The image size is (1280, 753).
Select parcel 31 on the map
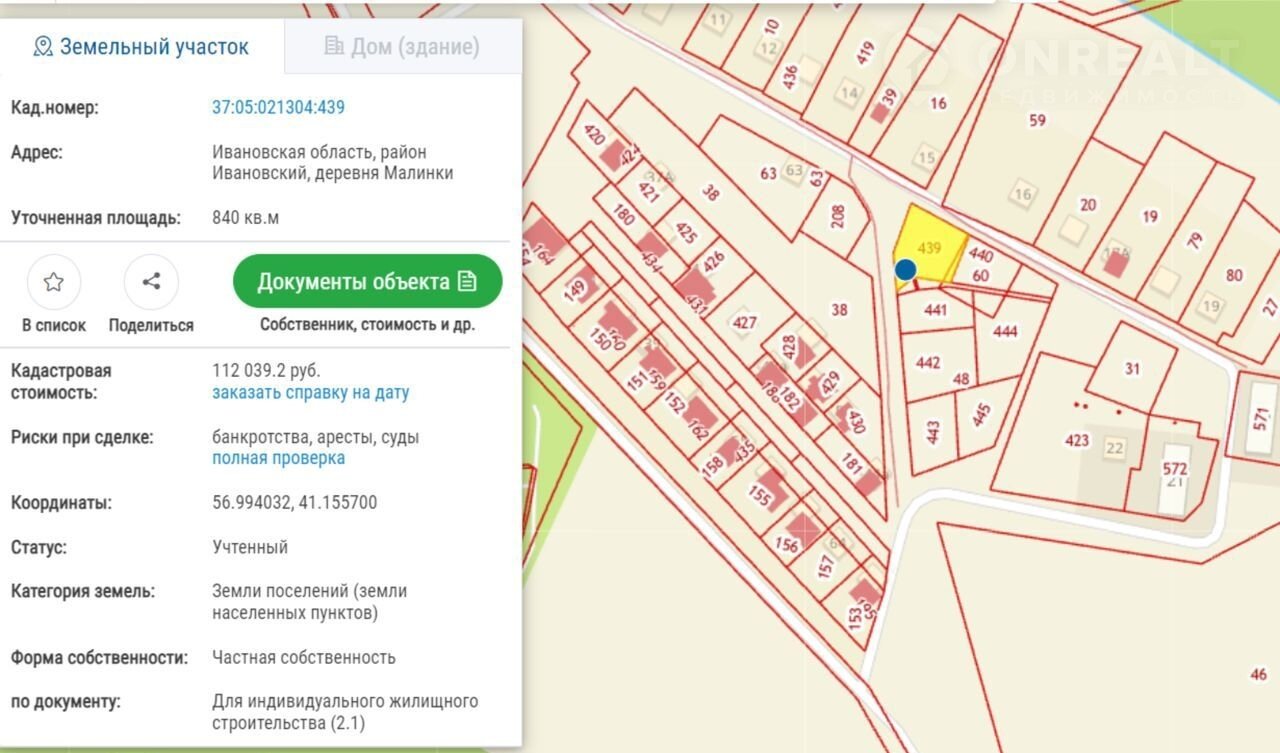[x=1131, y=369]
